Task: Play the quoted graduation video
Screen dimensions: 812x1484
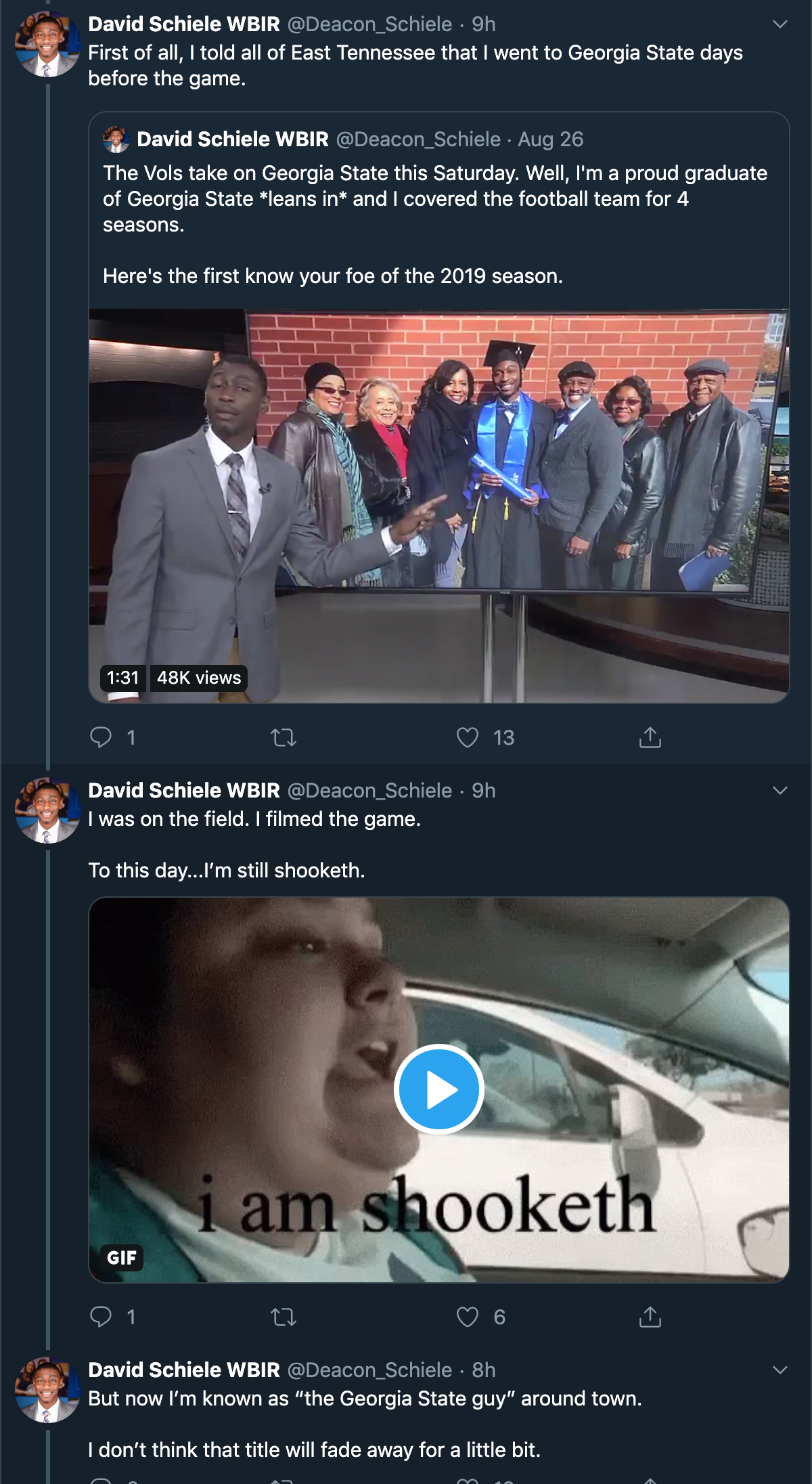Action: coord(439,506)
